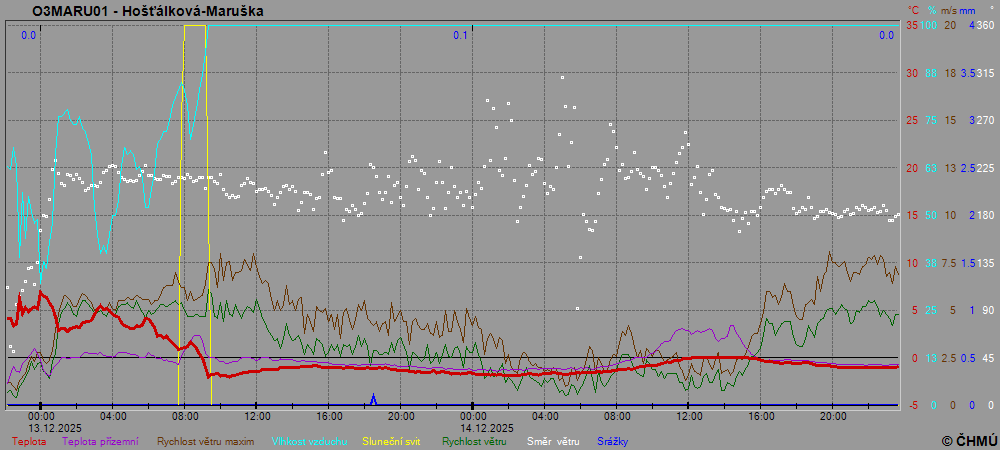Click the blue Srážky legend label
The width and height of the screenshot is (1000, 450).
click(613, 440)
